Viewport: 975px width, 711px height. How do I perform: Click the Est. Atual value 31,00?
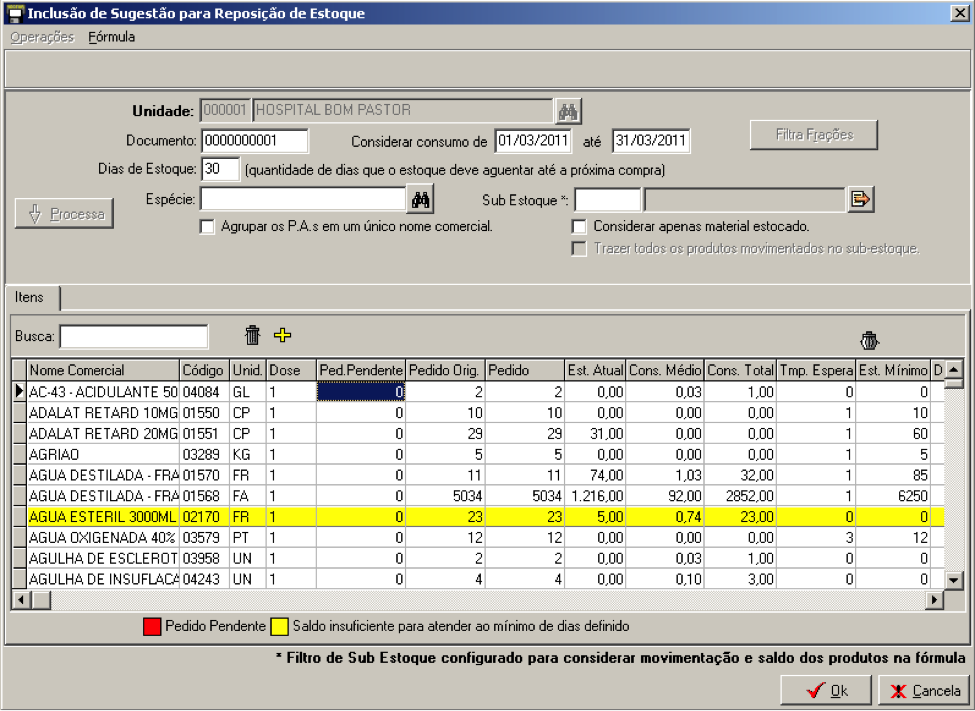pos(595,434)
